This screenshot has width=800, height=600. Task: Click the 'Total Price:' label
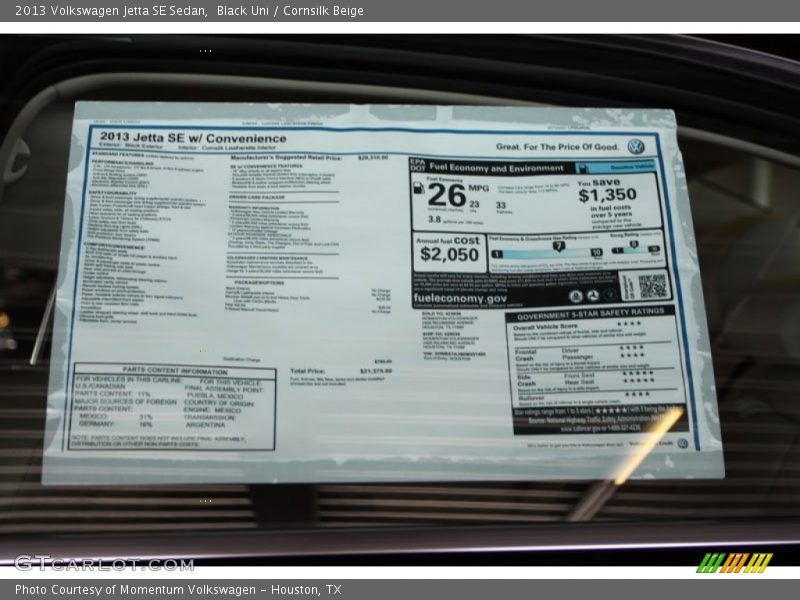pos(307,371)
